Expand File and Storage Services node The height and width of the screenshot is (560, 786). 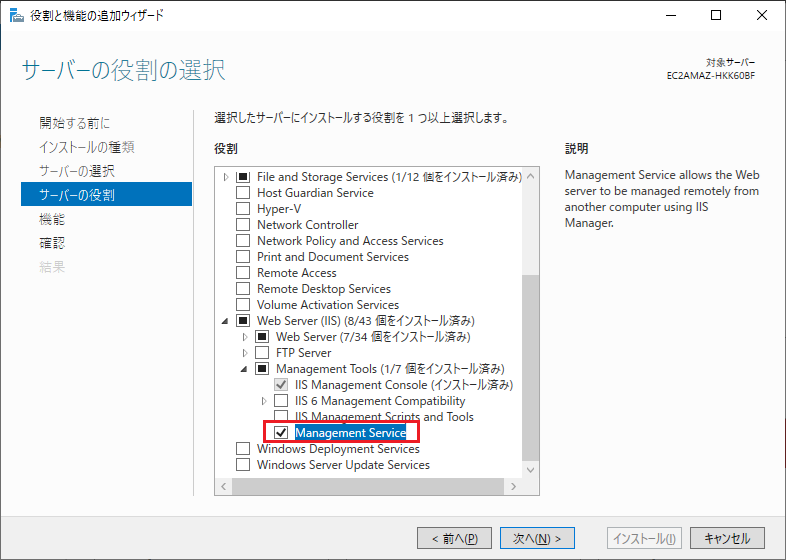[x=226, y=176]
